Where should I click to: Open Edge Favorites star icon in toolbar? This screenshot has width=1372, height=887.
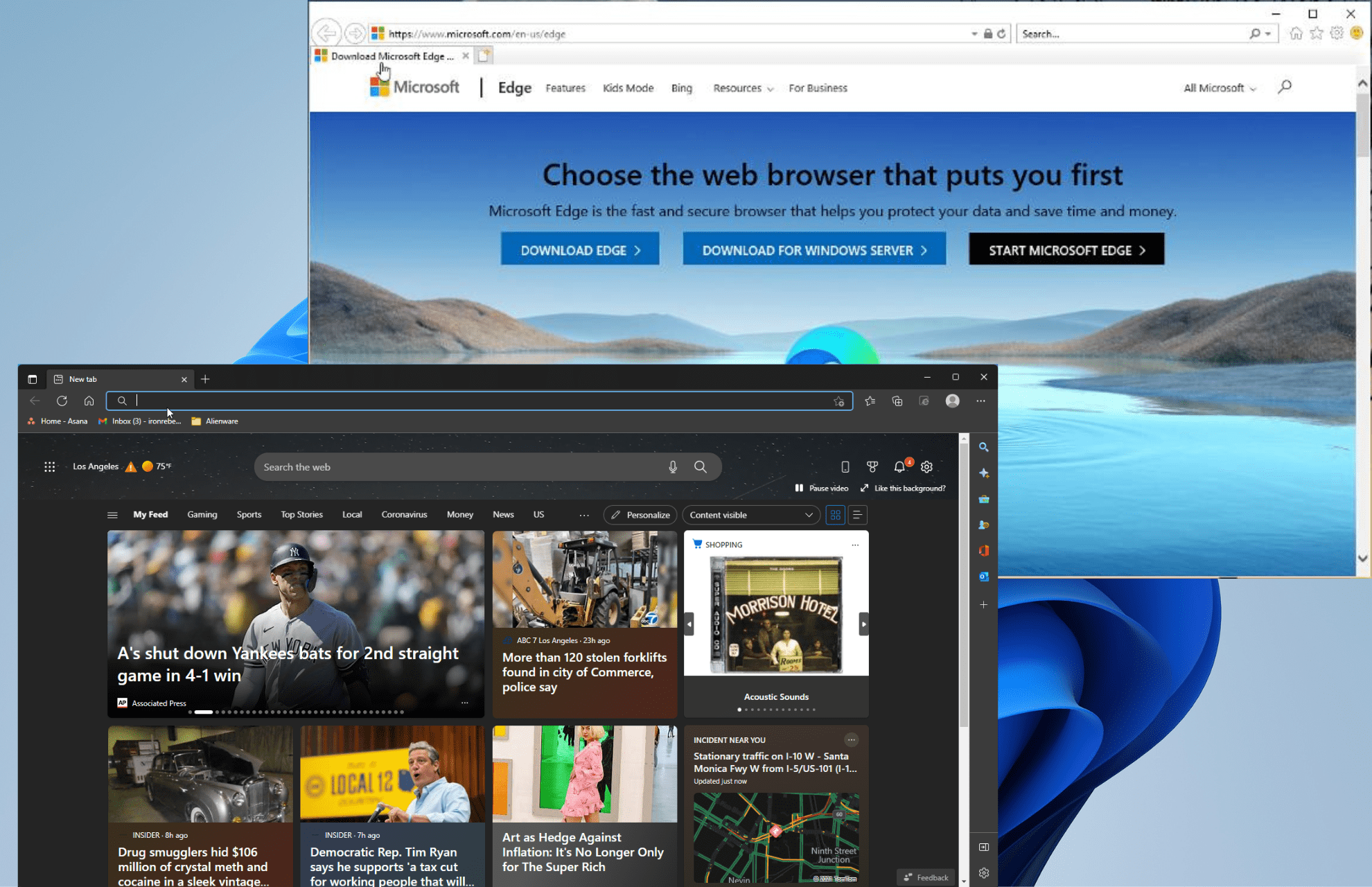click(x=870, y=401)
